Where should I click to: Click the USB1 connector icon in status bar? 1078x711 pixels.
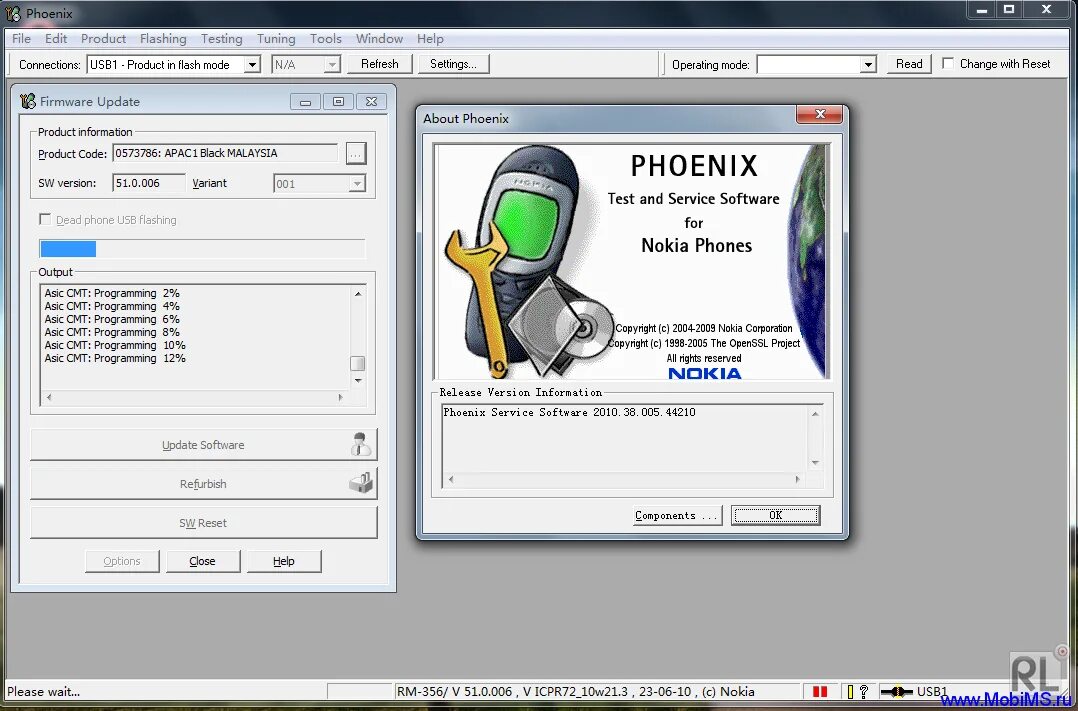[896, 692]
